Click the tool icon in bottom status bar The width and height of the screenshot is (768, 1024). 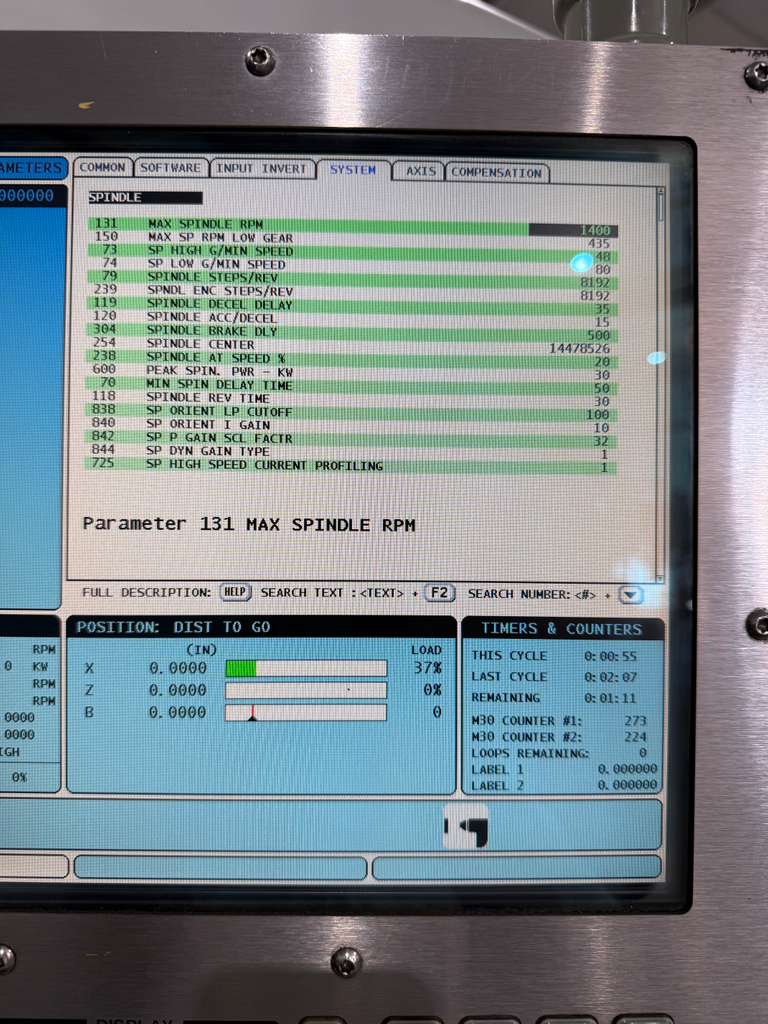click(x=466, y=826)
